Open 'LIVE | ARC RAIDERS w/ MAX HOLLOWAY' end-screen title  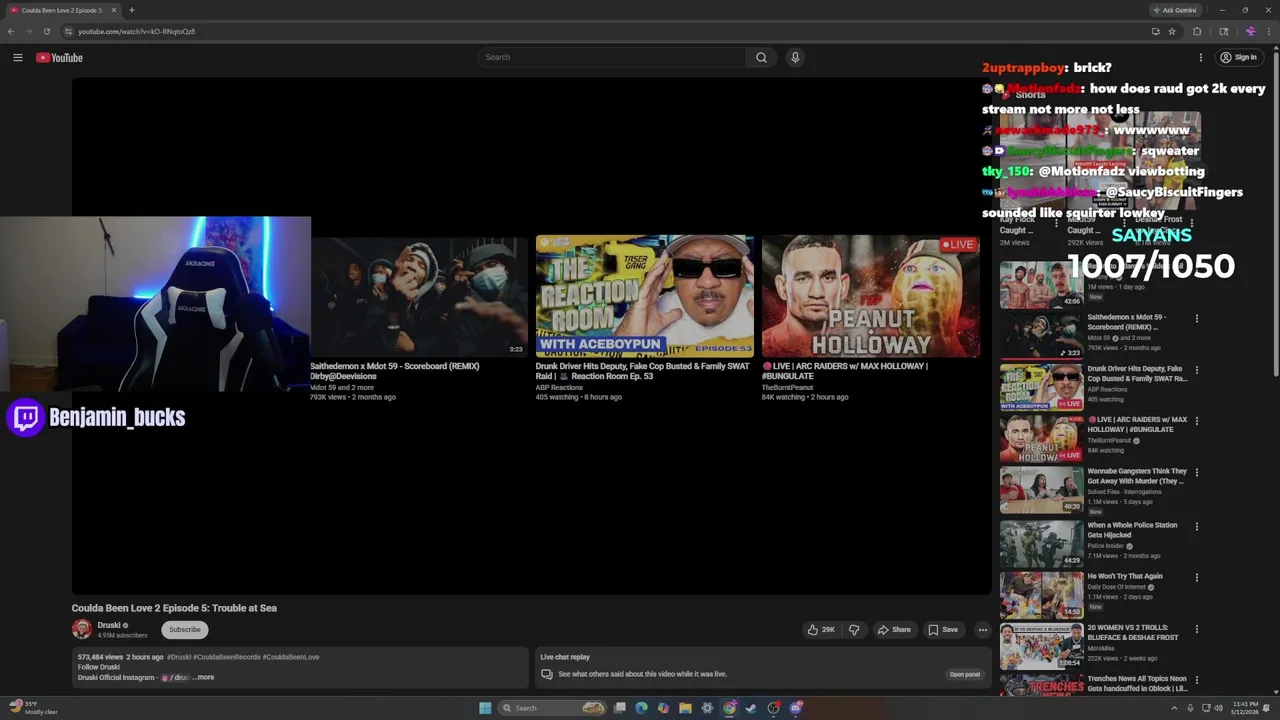coord(845,371)
